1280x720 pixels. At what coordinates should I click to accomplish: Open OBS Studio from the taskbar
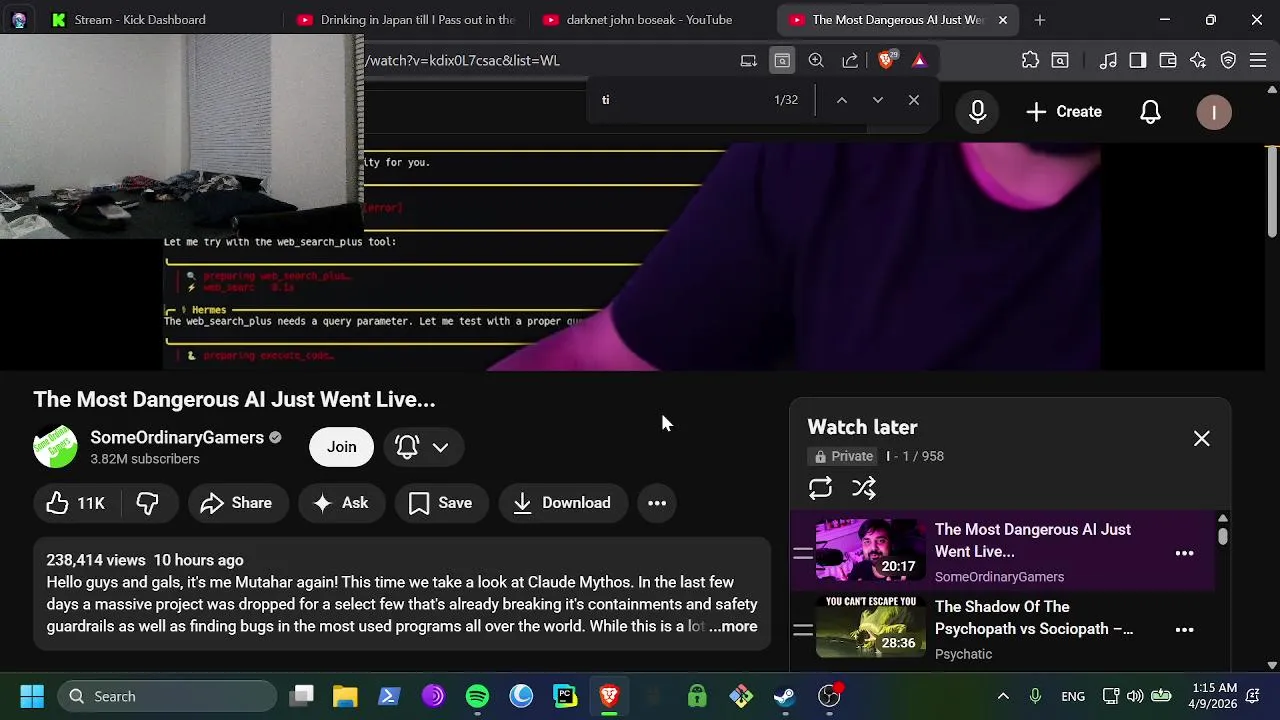click(x=829, y=696)
